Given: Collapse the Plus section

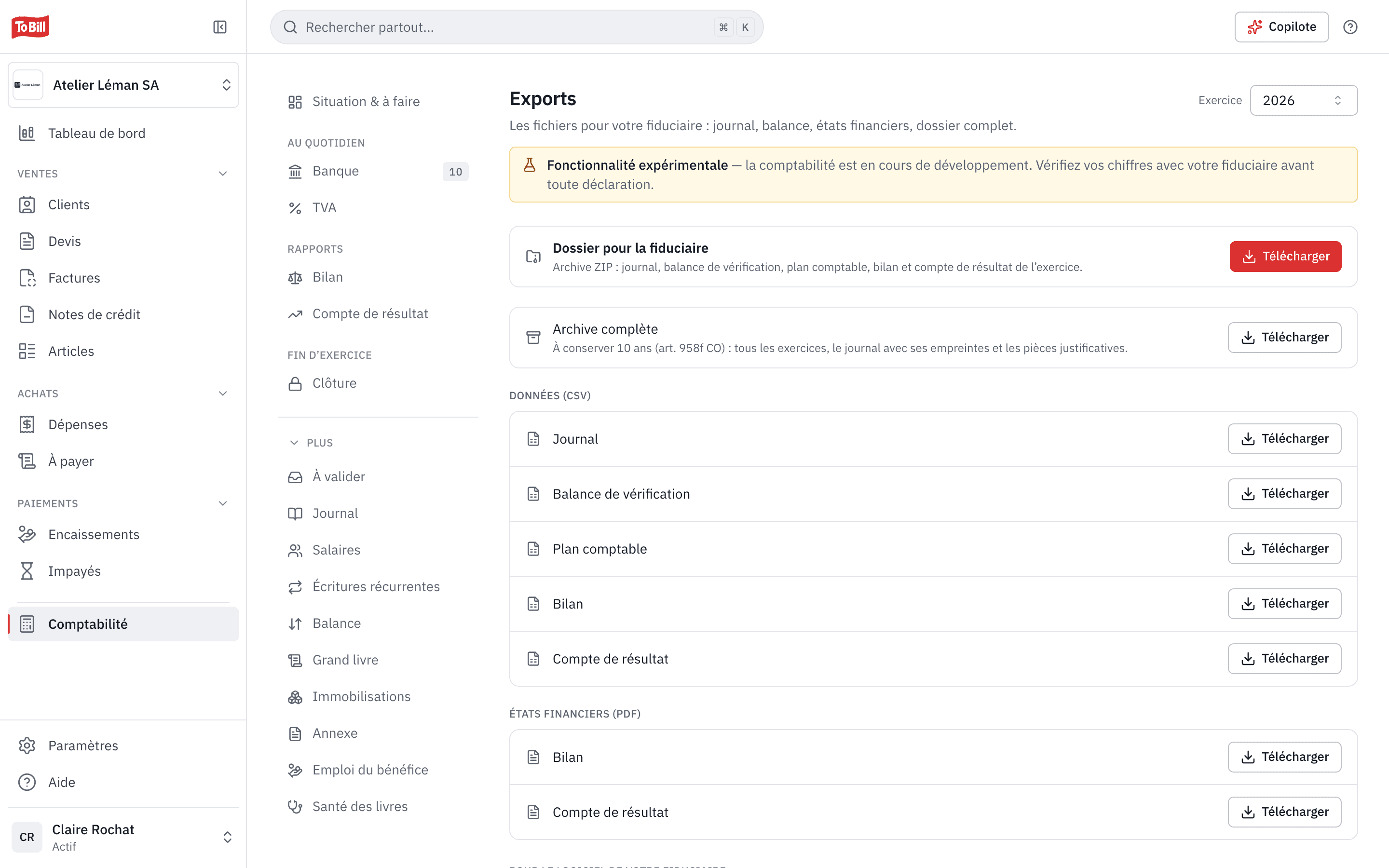Looking at the screenshot, I should coord(311,443).
